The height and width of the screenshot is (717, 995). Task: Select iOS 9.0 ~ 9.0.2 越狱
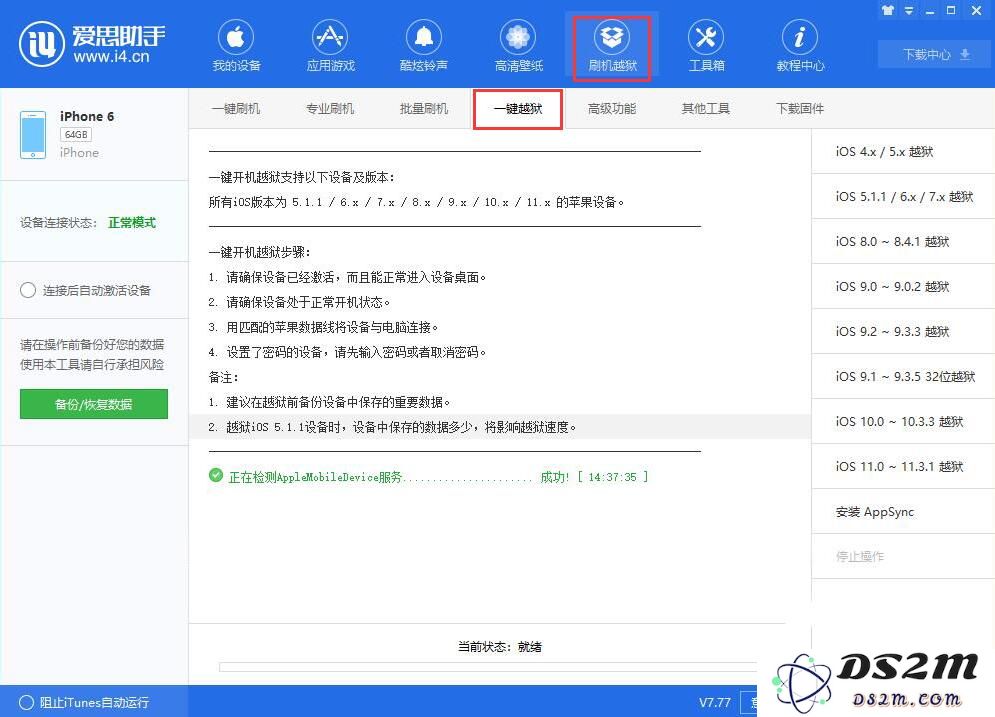pyautogui.click(x=903, y=287)
